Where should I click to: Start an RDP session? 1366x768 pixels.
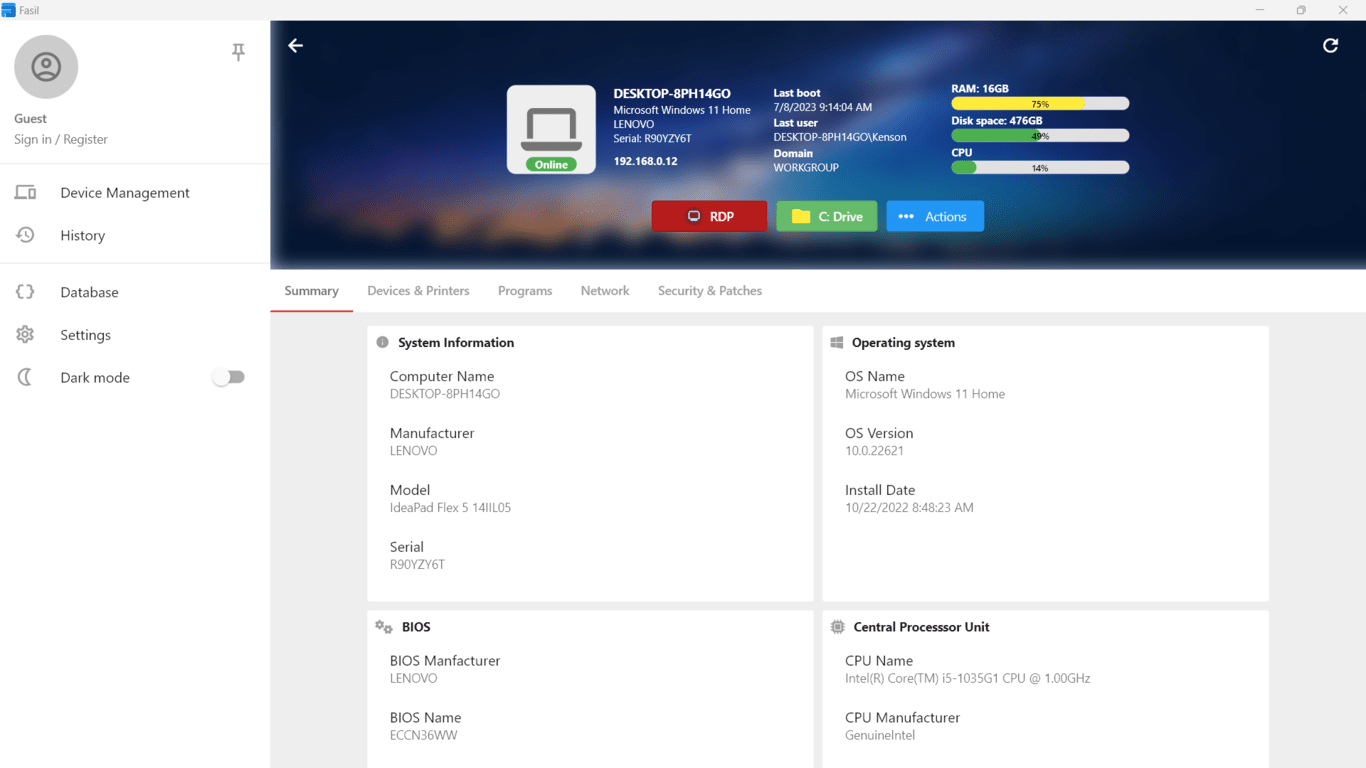[709, 216]
